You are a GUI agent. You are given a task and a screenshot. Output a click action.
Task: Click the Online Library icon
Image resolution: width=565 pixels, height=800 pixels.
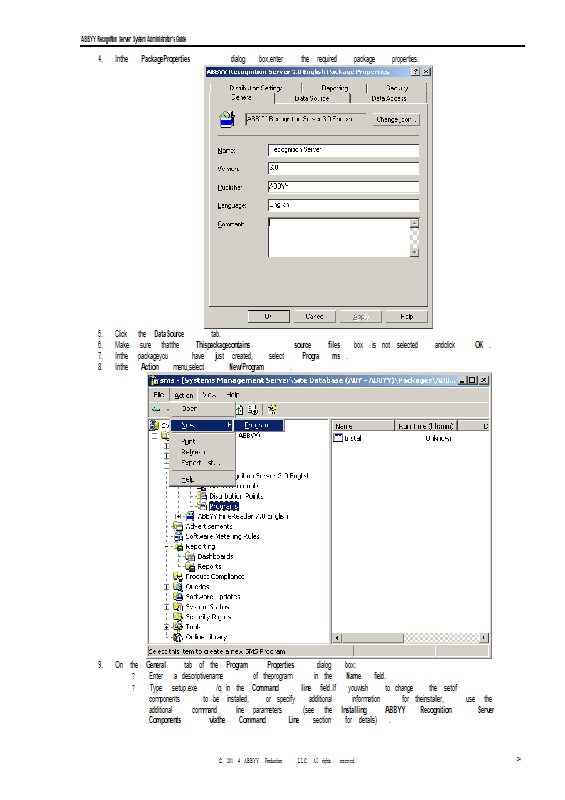[x=178, y=637]
